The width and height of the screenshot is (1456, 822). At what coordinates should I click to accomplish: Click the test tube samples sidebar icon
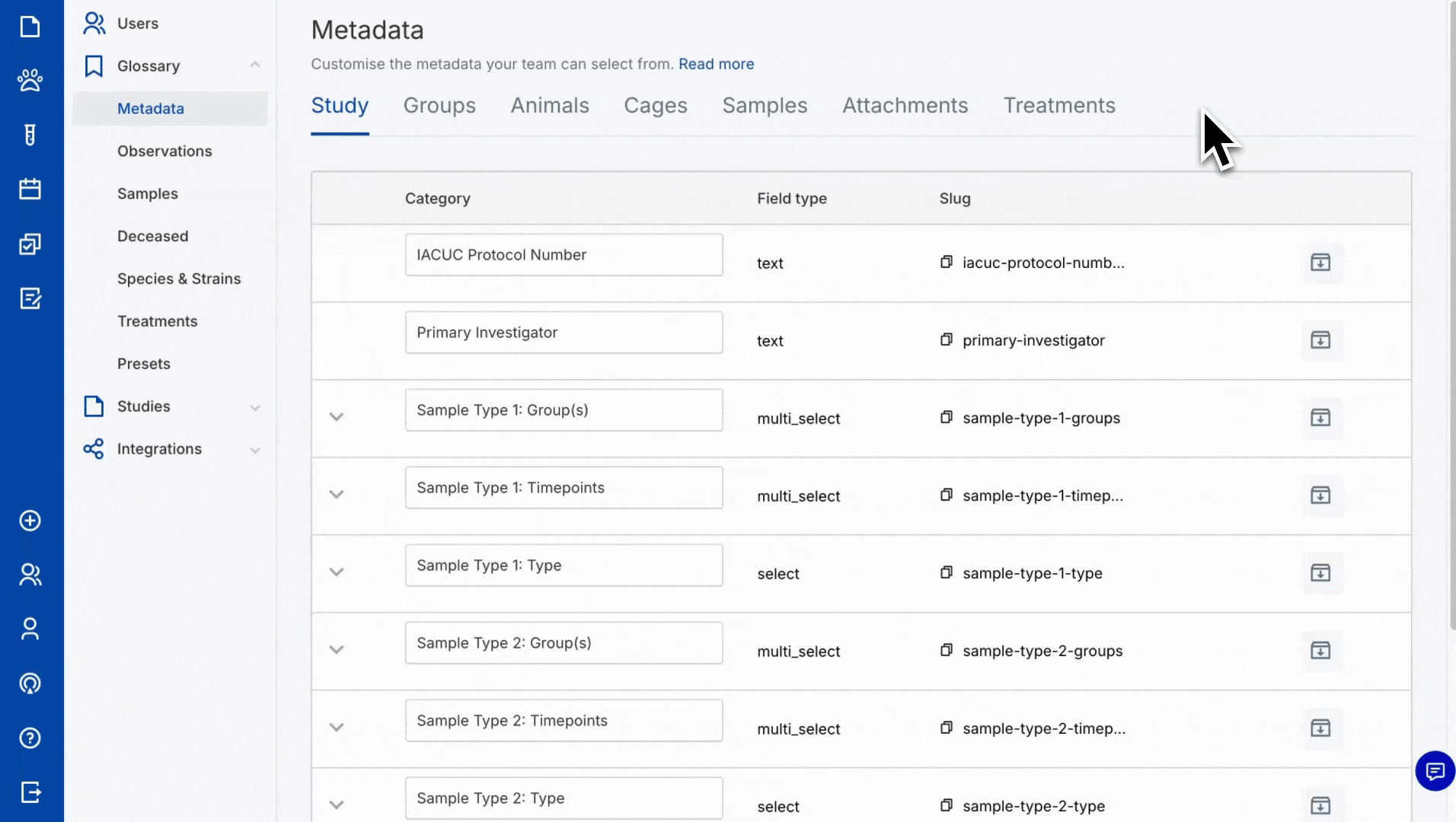30,135
